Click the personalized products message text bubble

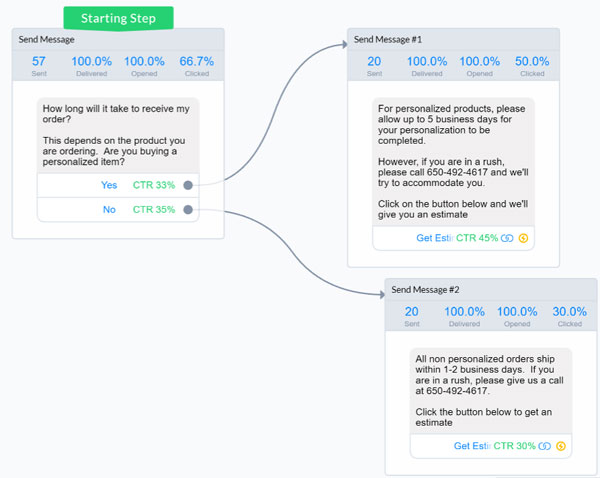click(x=453, y=162)
